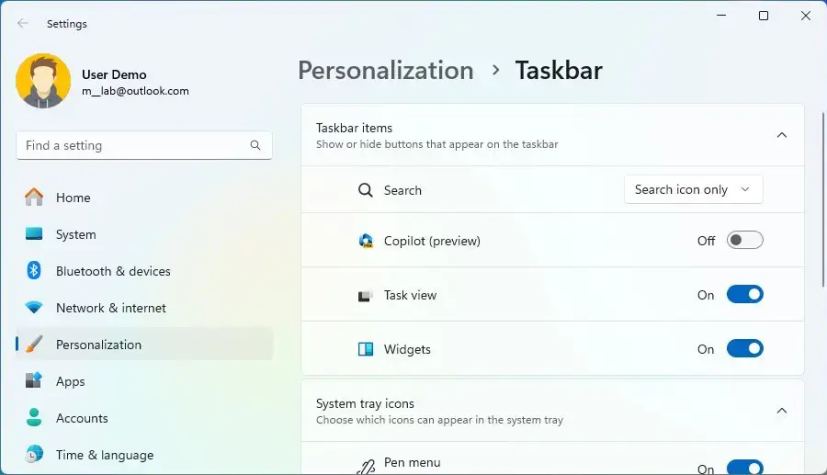Toggle the Pen menu switch
Image resolution: width=827 pixels, height=475 pixels.
coord(745,467)
